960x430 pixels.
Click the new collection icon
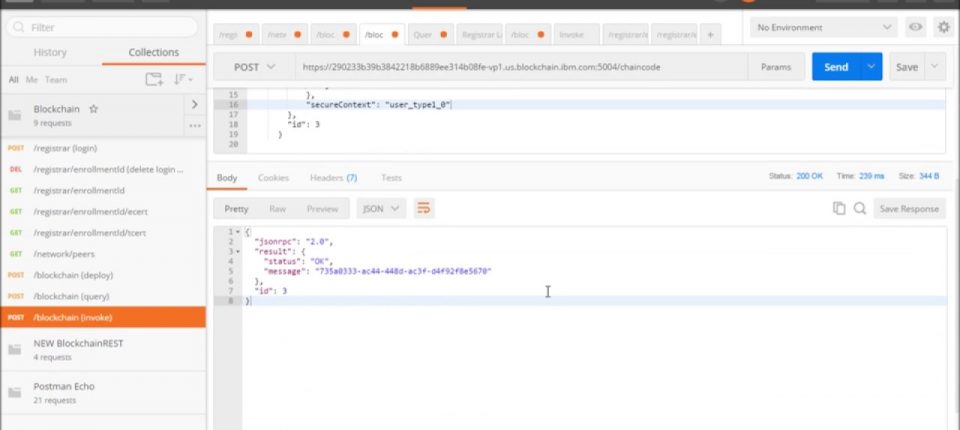click(153, 79)
